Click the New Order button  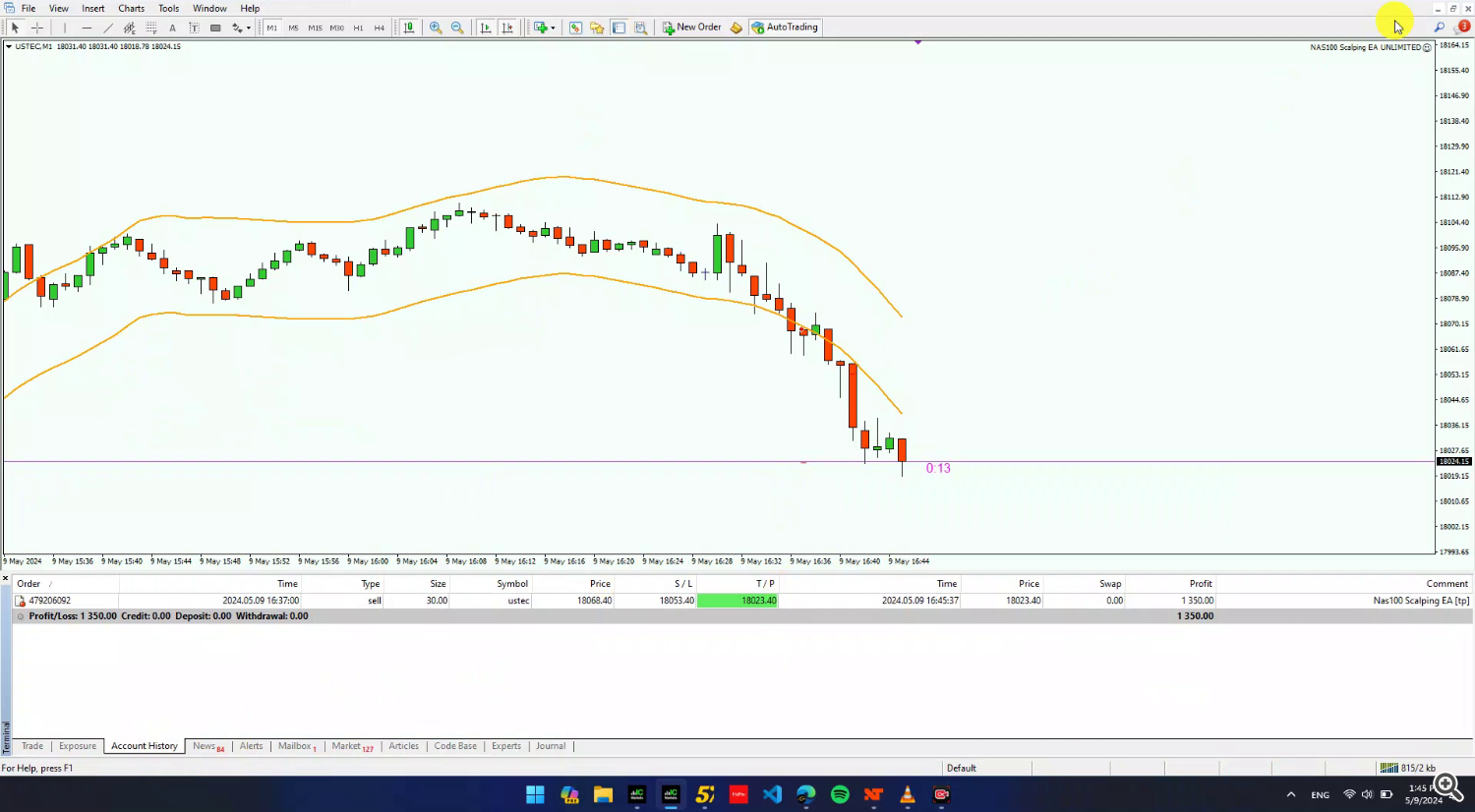pyautogui.click(x=692, y=28)
